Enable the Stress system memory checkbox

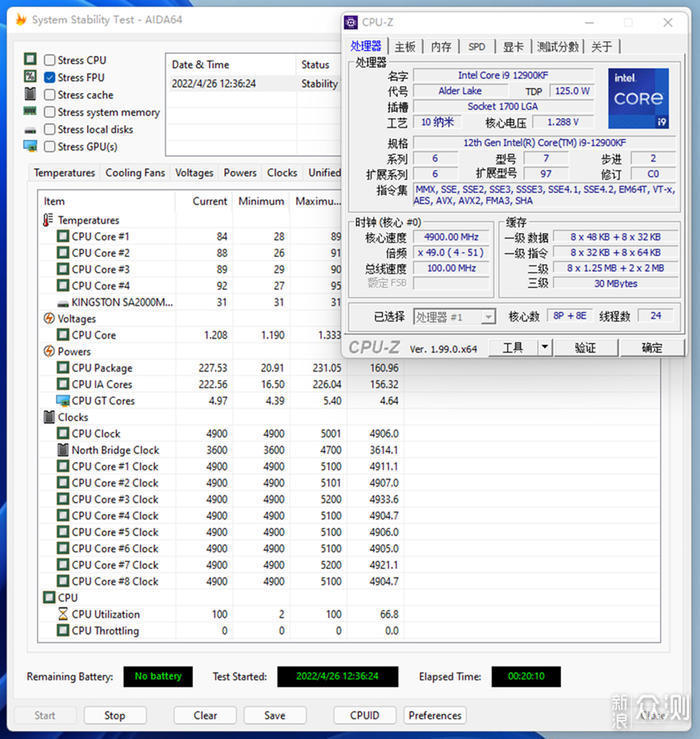(49, 112)
